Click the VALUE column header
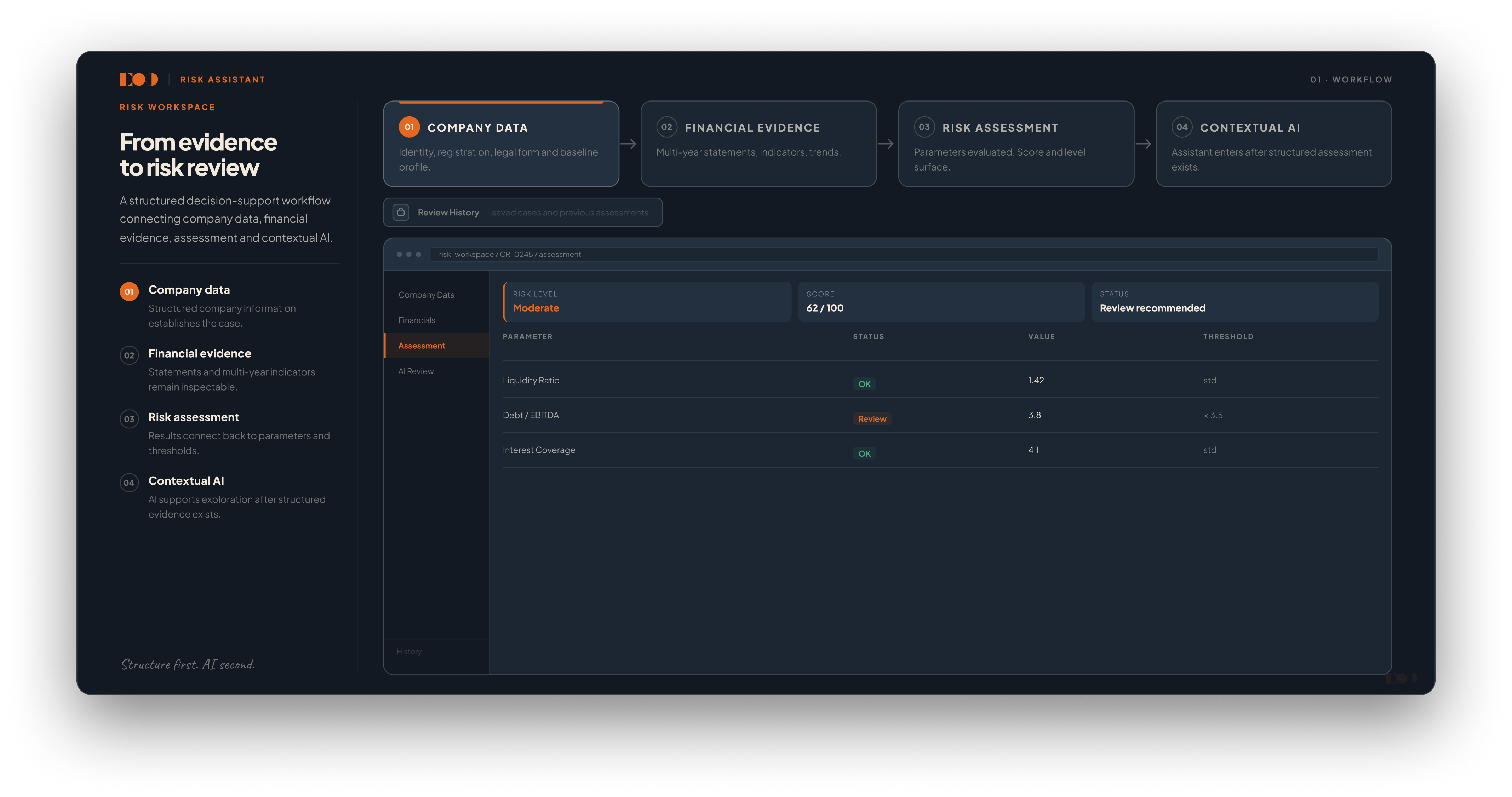 point(1041,337)
